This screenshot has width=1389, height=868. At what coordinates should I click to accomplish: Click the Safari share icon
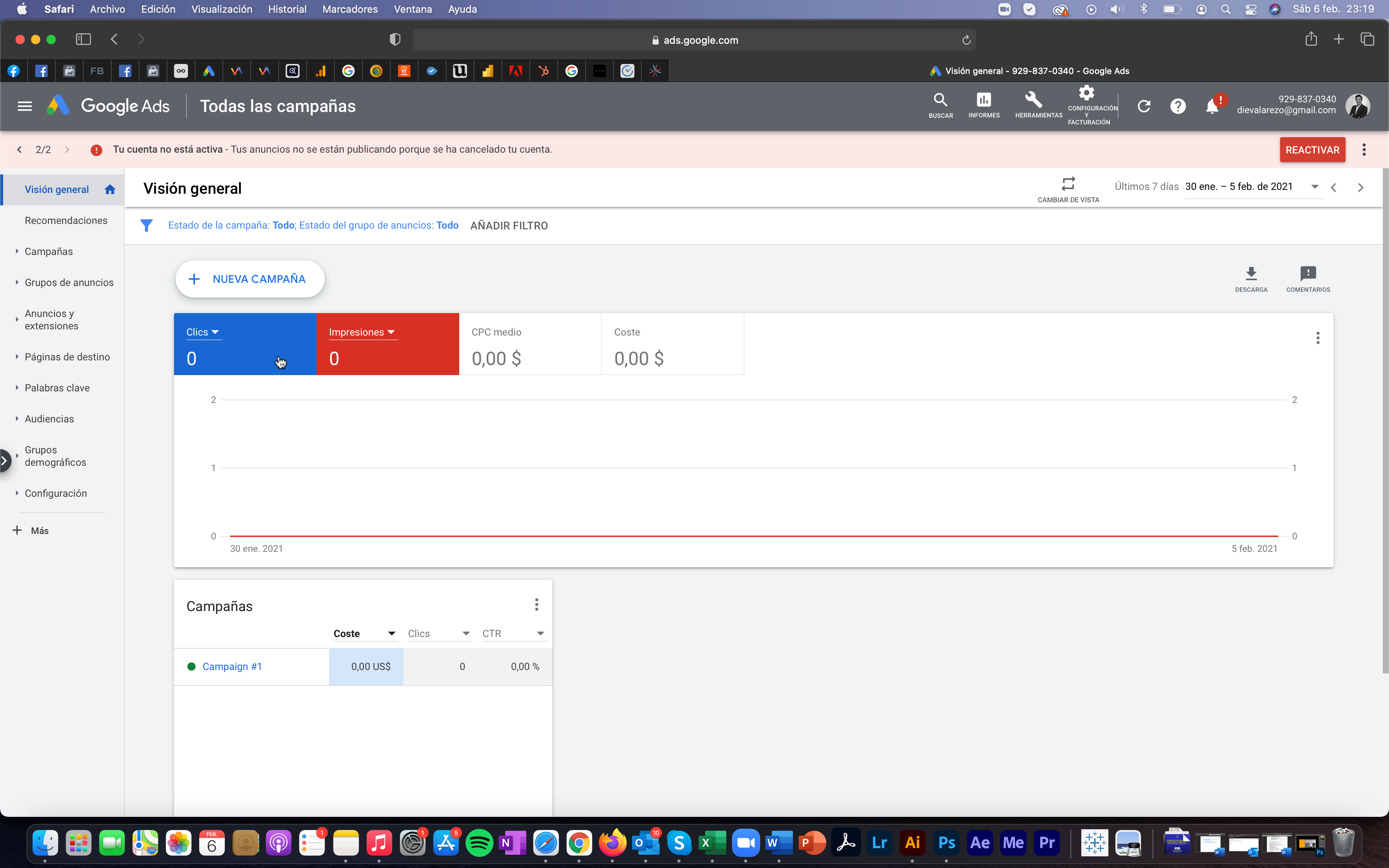coord(1311,39)
